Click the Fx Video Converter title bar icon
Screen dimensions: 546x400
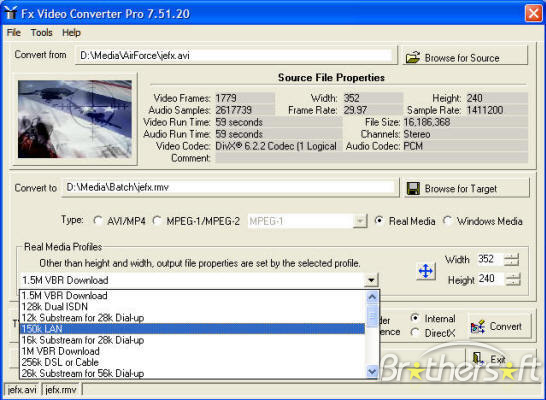(10, 13)
